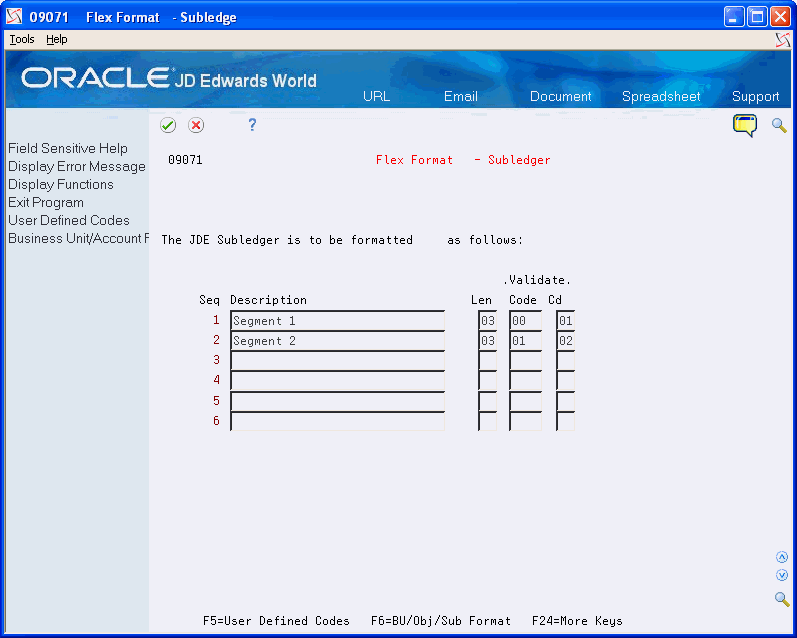The height and width of the screenshot is (638, 797).
Task: Open the Tools menu
Action: (x=22, y=39)
